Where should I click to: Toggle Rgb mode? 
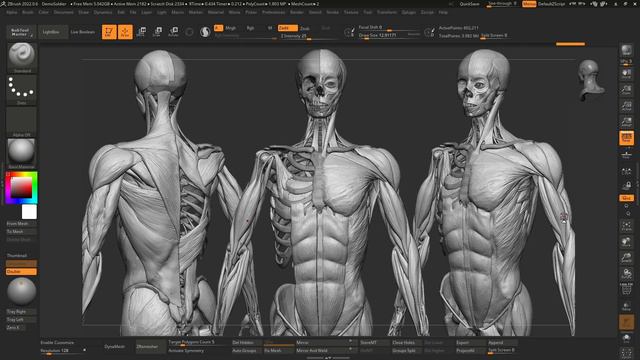point(250,28)
